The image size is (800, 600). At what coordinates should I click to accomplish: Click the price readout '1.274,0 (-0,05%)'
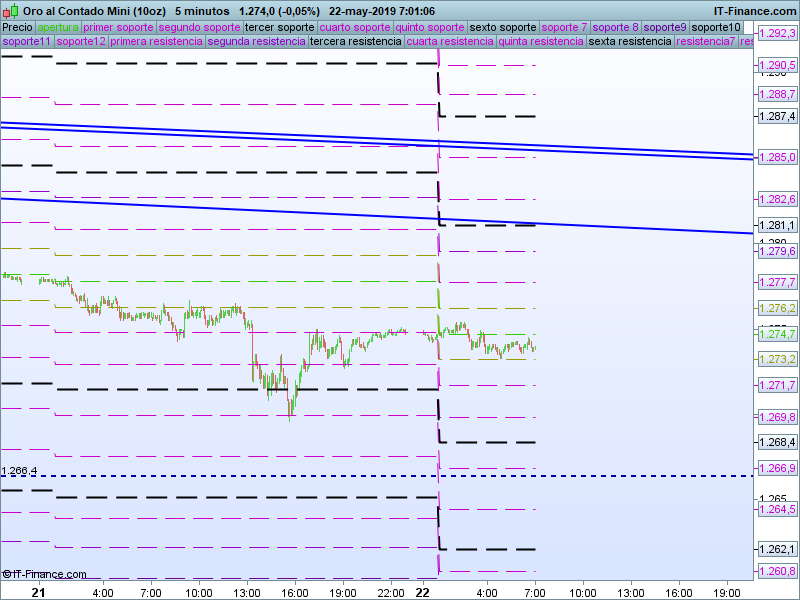(x=280, y=11)
